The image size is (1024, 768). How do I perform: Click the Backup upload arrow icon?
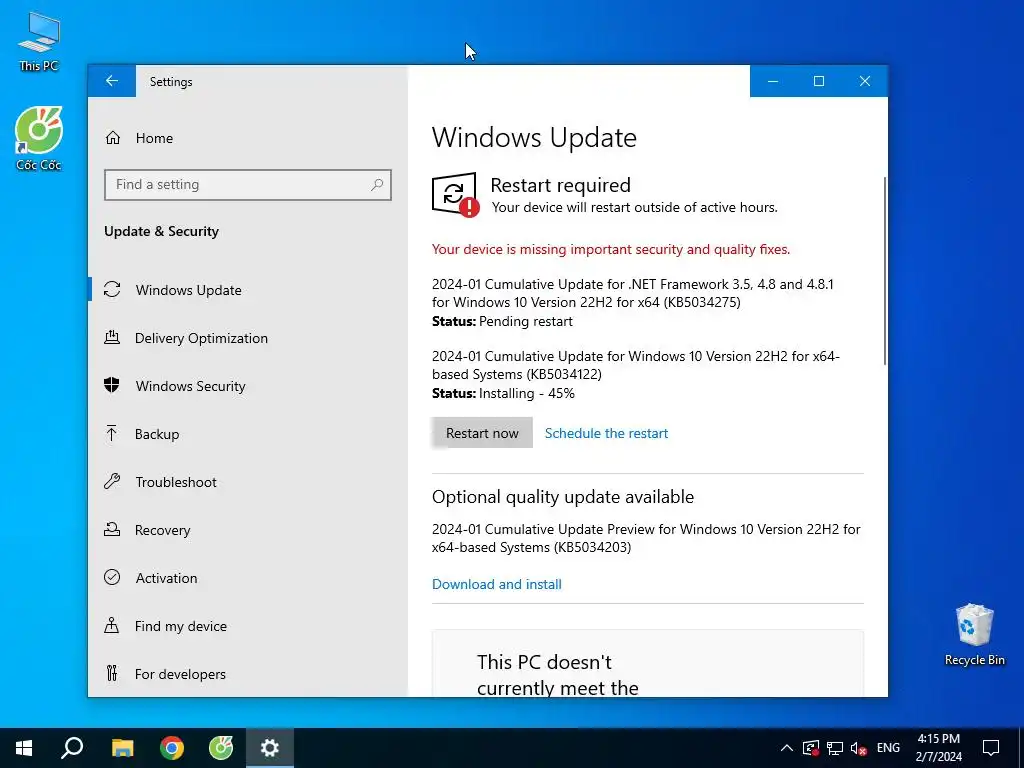[112, 434]
